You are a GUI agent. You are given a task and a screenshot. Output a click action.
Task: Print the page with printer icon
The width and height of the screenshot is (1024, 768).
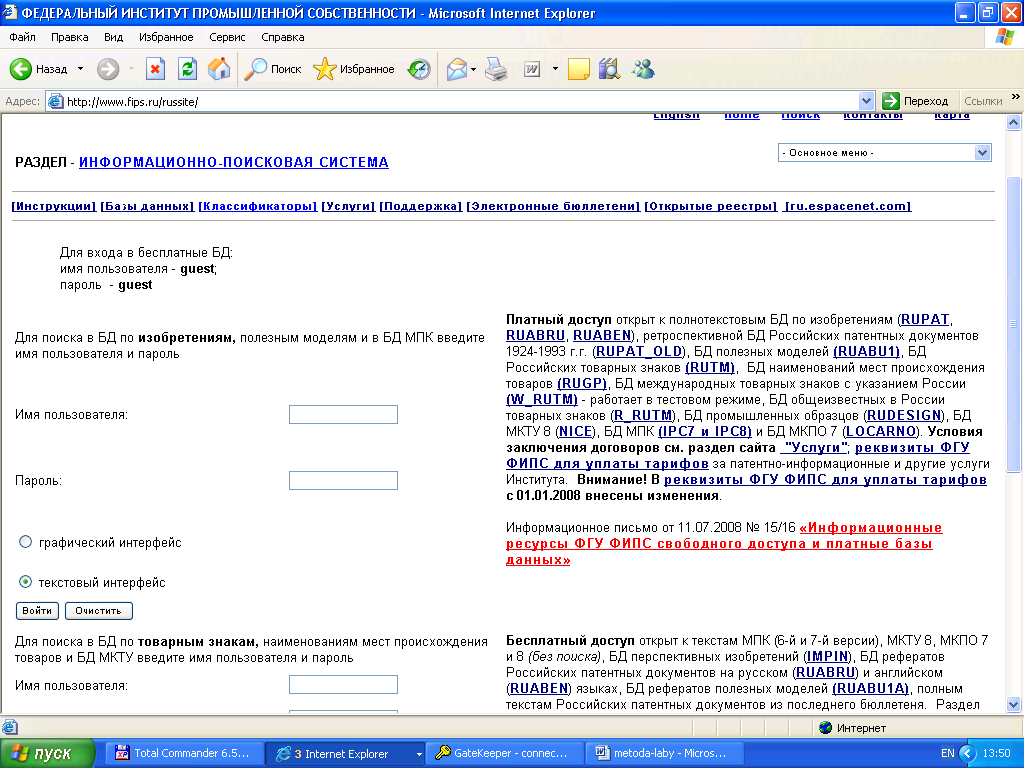496,69
